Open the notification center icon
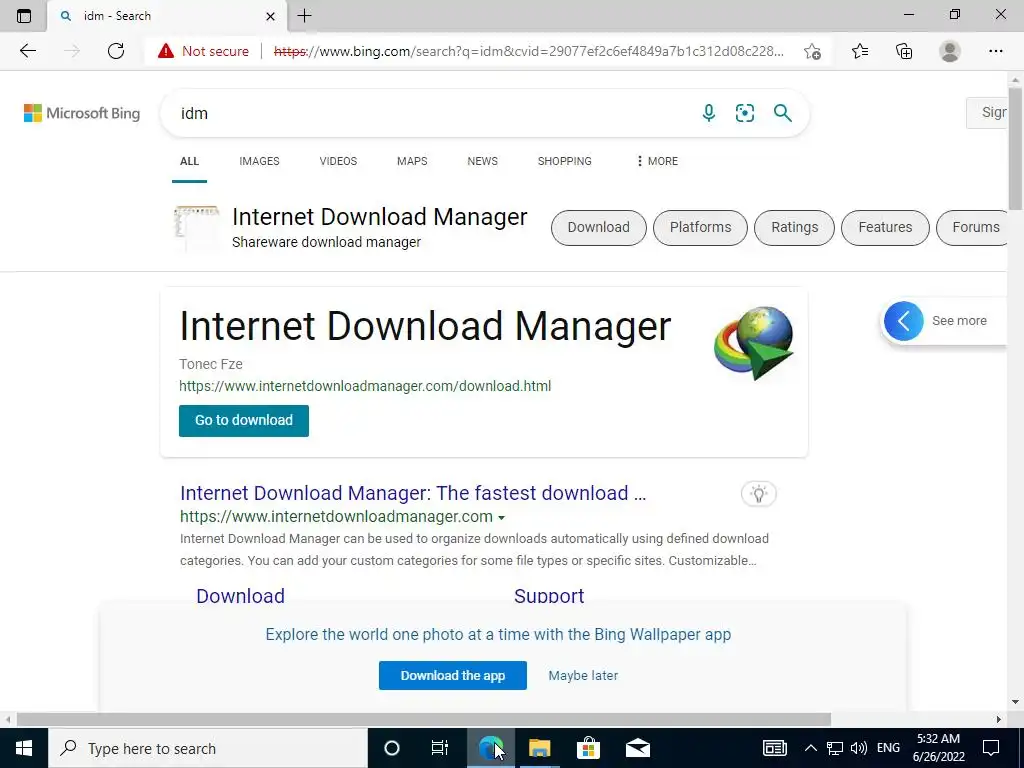Image resolution: width=1024 pixels, height=768 pixels. [x=991, y=748]
